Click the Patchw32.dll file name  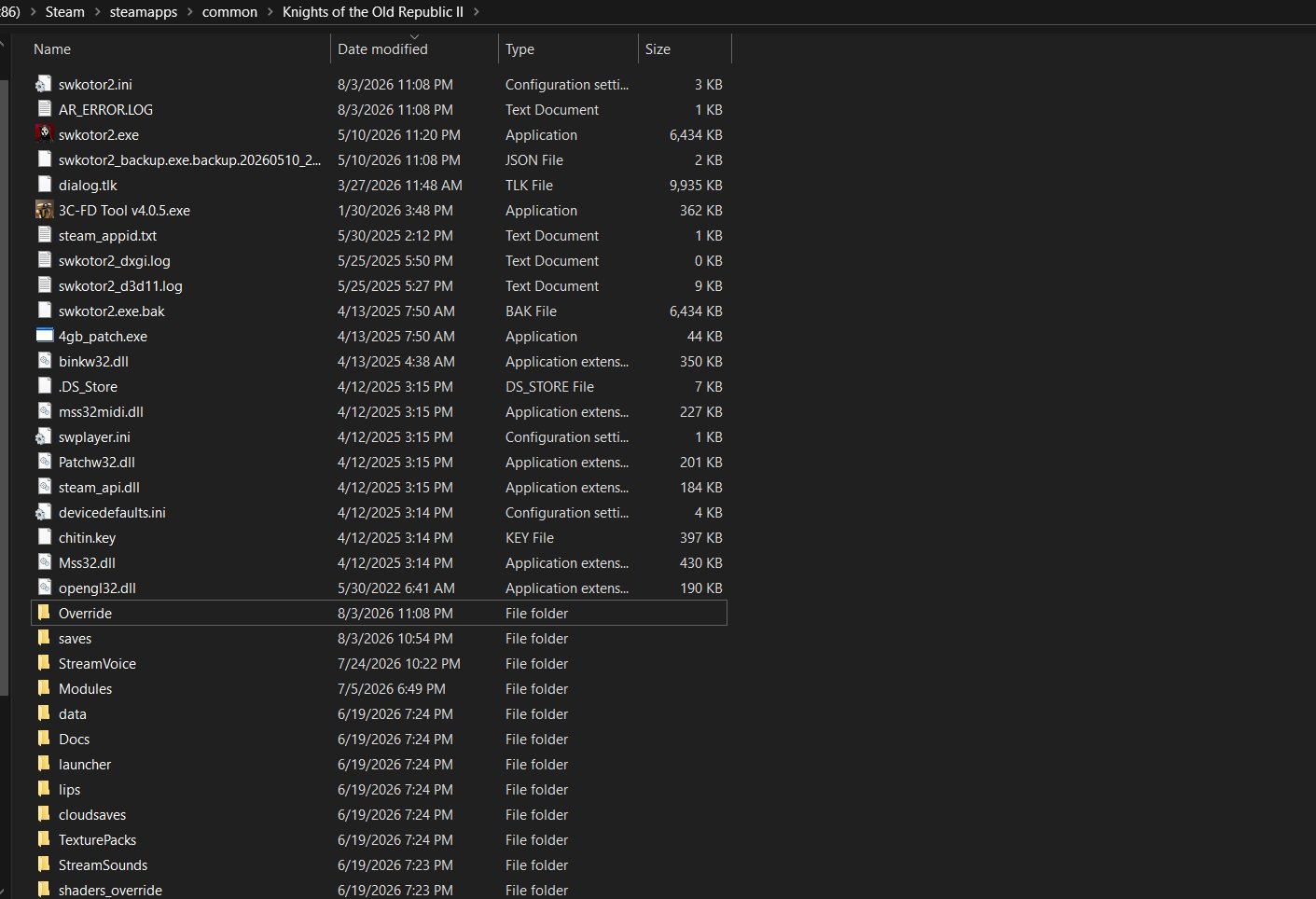coord(97,462)
